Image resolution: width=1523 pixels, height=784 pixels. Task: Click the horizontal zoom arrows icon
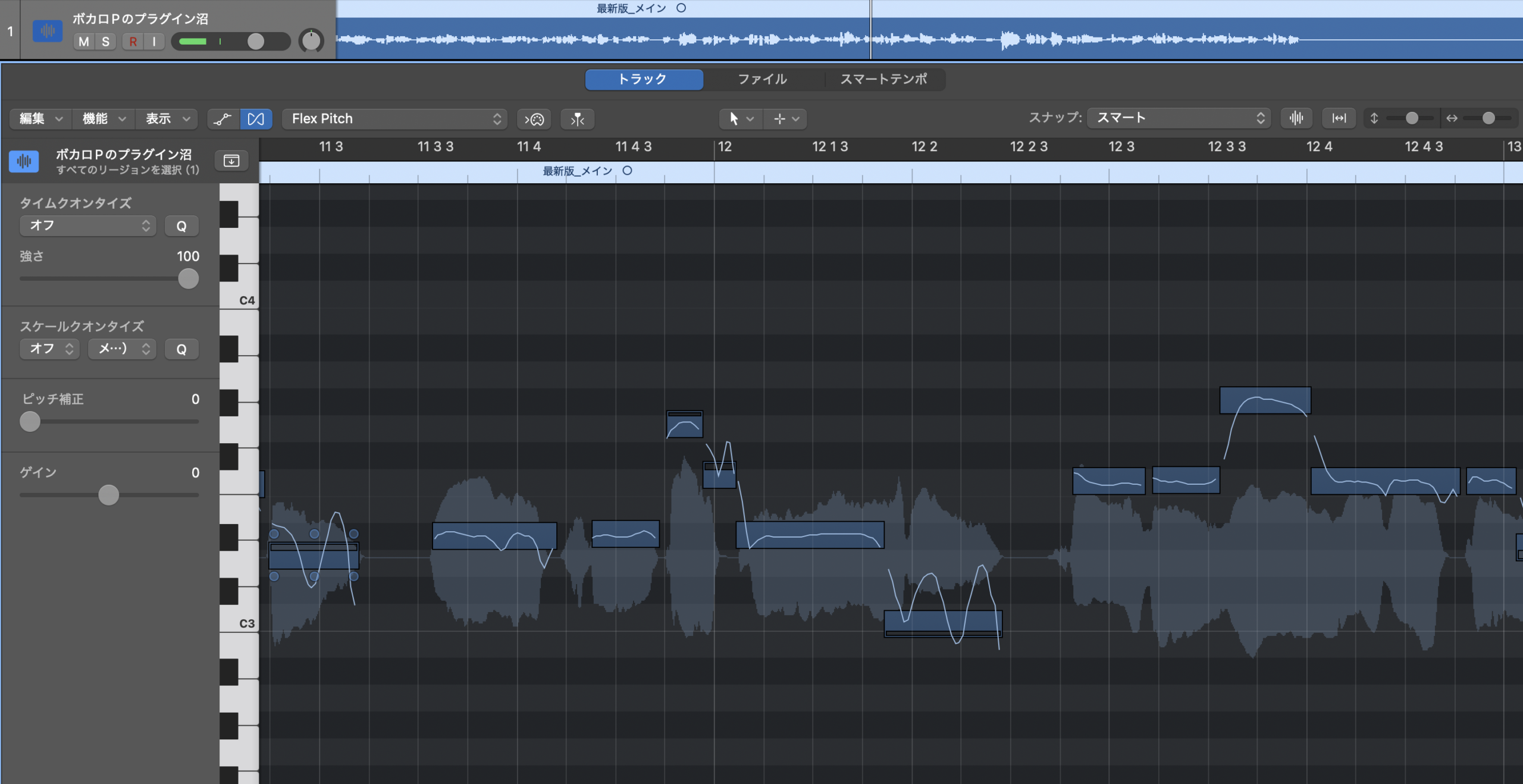[x=1452, y=118]
